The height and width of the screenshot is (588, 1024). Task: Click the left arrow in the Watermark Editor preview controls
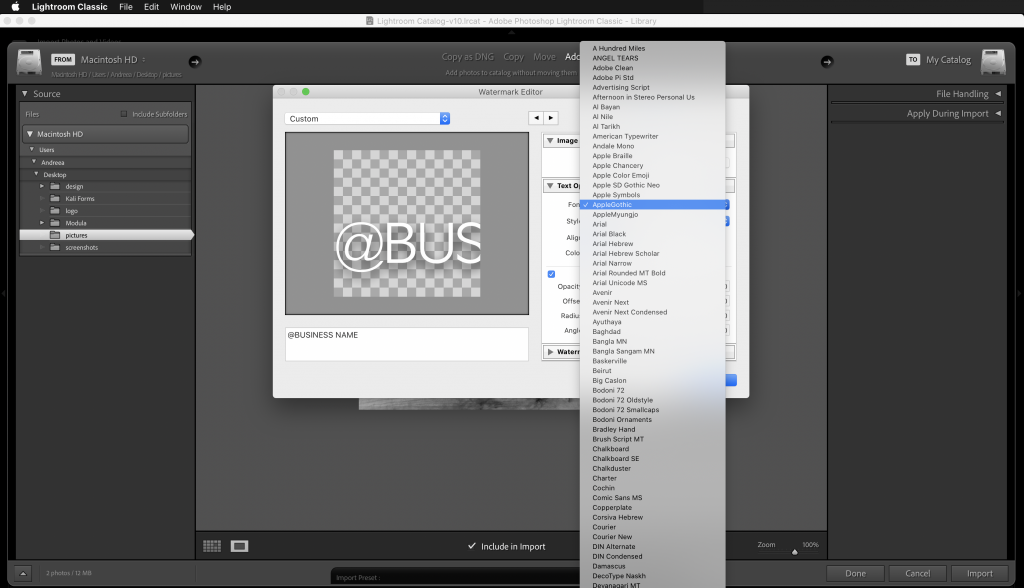point(536,116)
